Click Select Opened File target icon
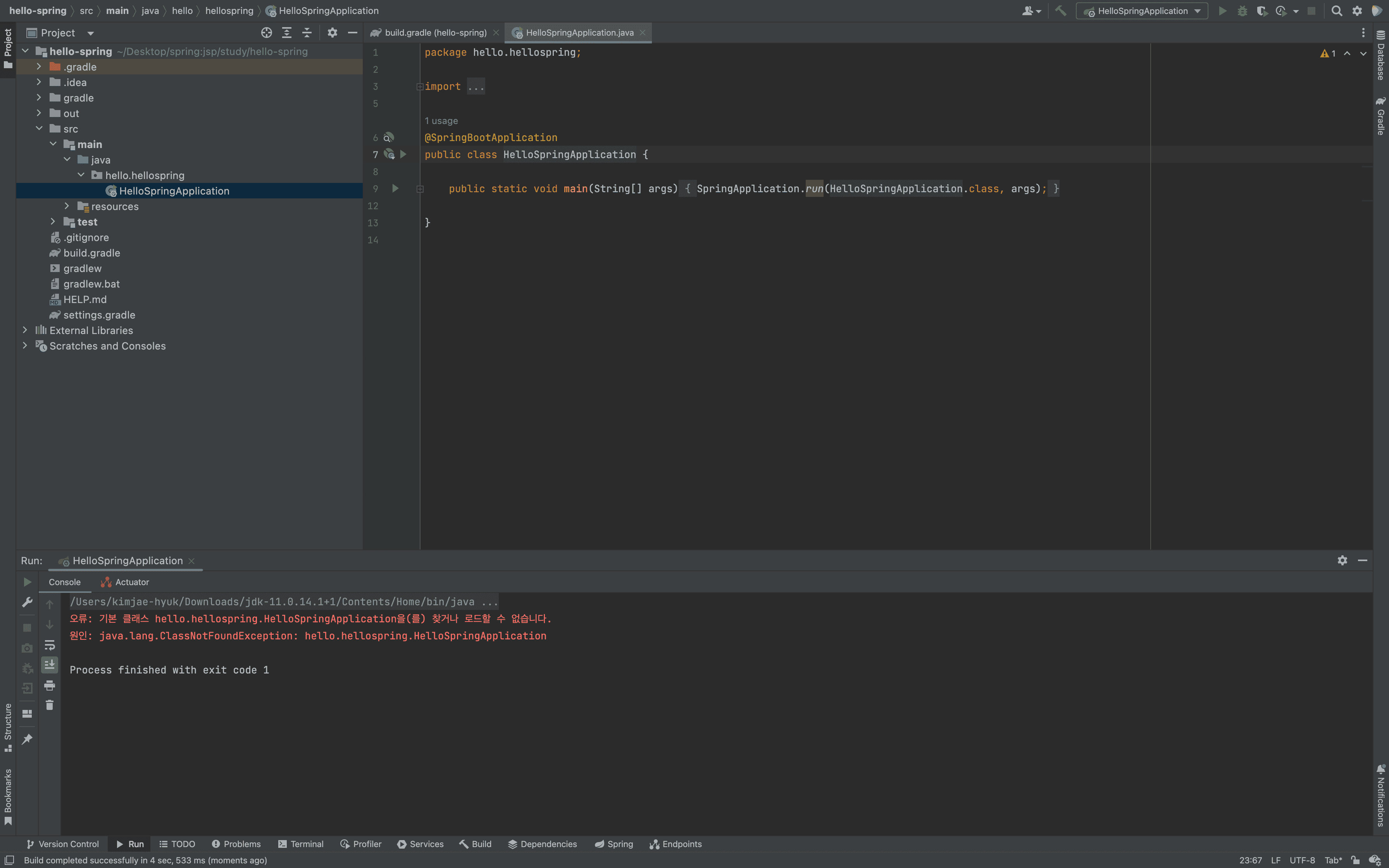The width and height of the screenshot is (1389, 868). tap(266, 33)
